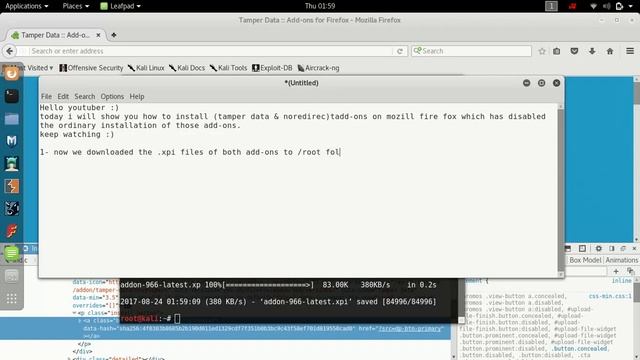Open Leafpad Help menu
This screenshot has width=640, height=360.
tap(137, 96)
